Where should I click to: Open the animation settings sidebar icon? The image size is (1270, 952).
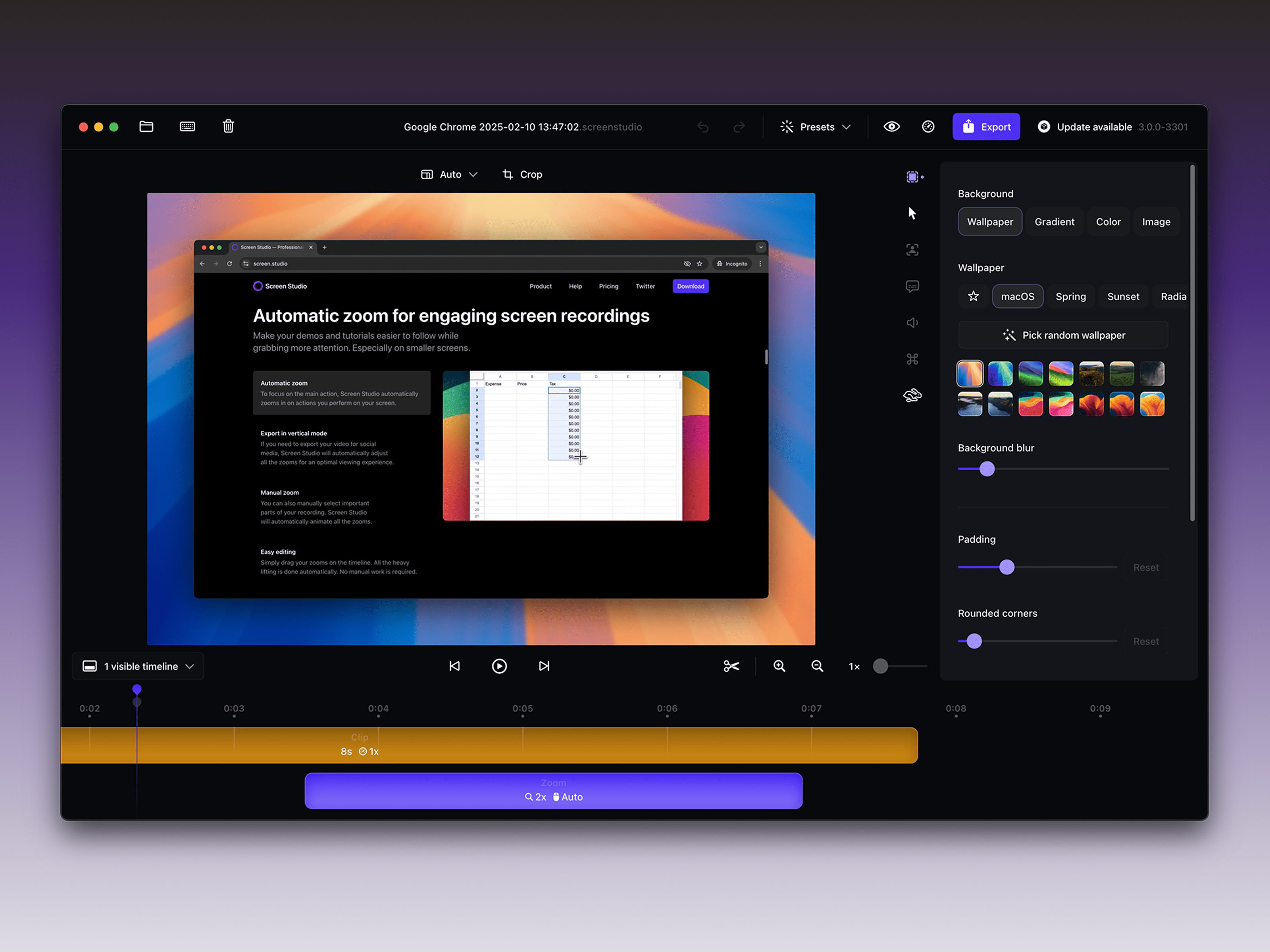[912, 395]
